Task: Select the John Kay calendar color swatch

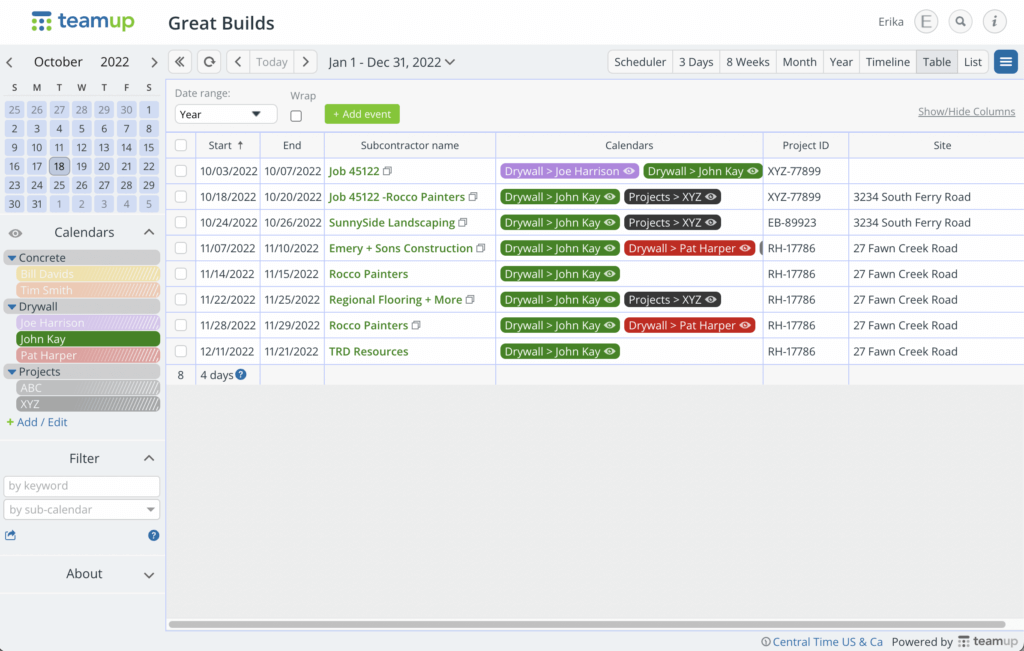Action: (87, 339)
